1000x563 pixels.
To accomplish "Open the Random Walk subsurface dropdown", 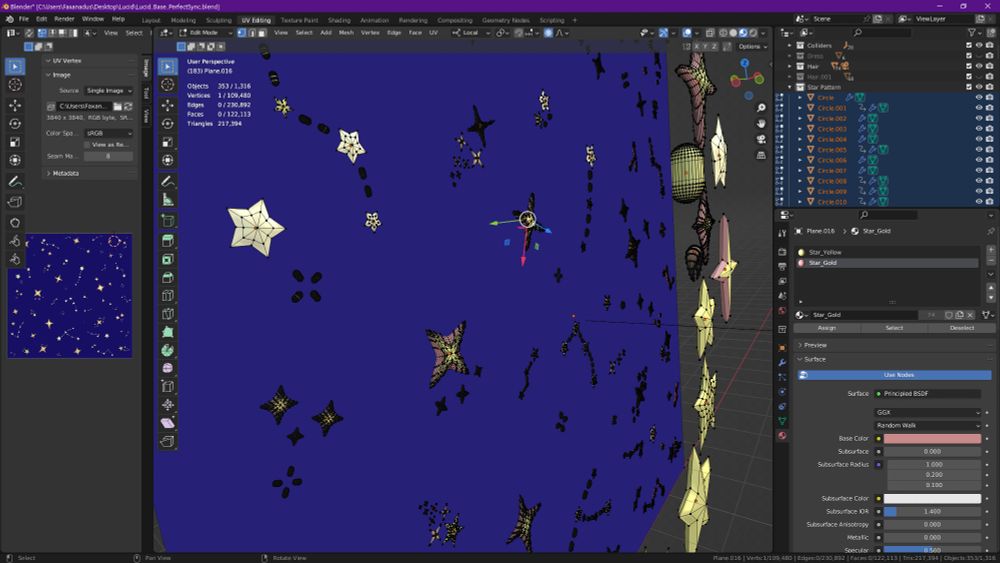I will point(927,425).
